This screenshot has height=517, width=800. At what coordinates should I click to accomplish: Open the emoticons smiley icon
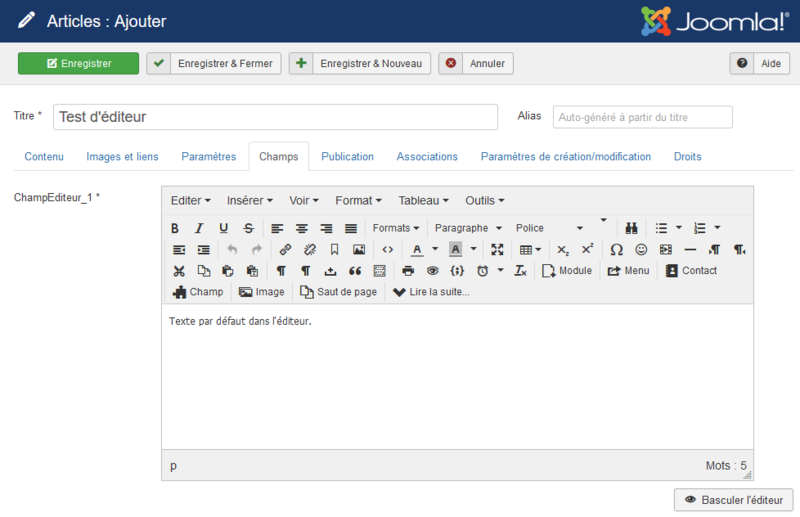641,249
